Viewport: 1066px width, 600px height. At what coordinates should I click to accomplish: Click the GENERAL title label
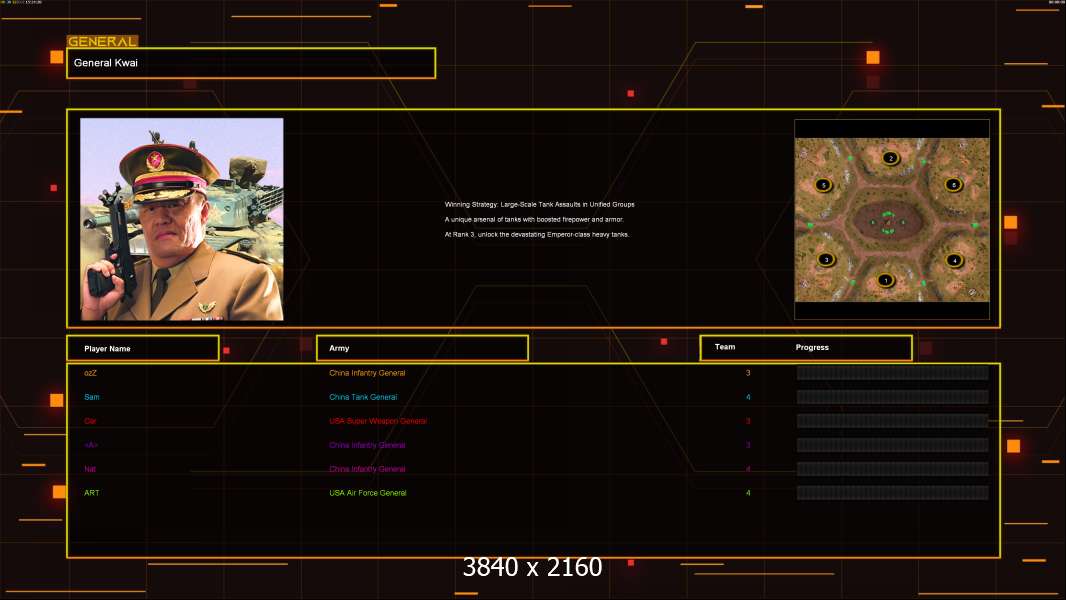pyautogui.click(x=102, y=41)
